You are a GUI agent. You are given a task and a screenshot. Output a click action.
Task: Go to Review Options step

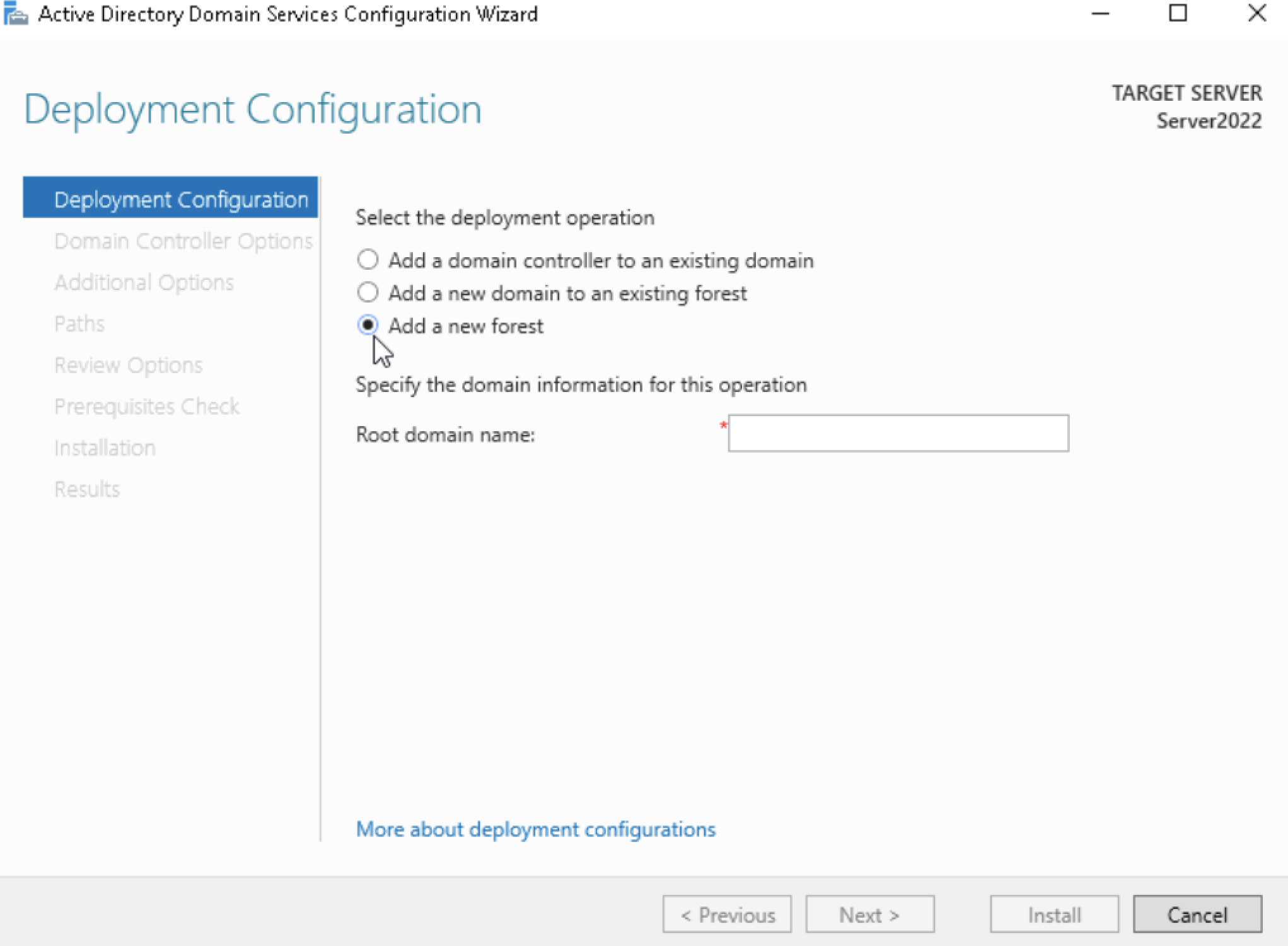[x=128, y=365]
